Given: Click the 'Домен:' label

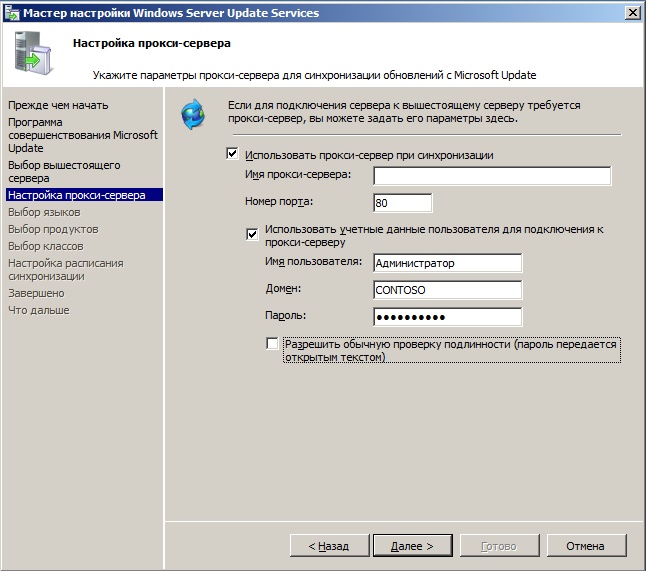Looking at the screenshot, I should [x=283, y=288].
